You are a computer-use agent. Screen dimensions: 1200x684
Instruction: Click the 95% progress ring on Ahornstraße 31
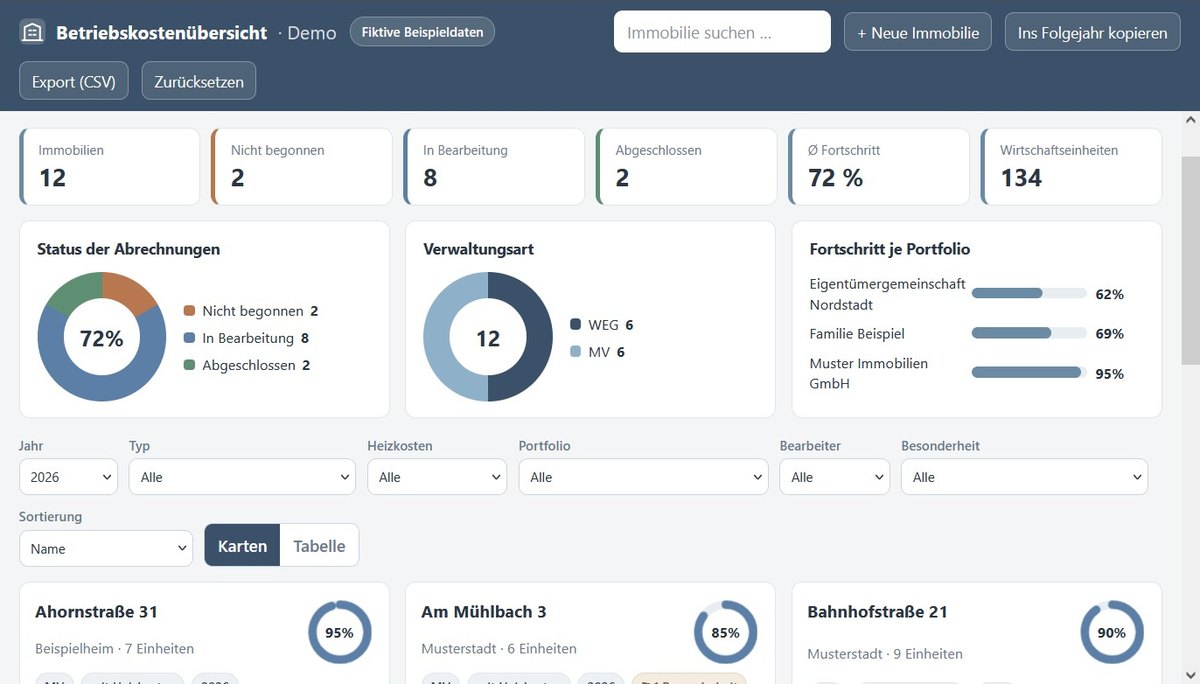click(339, 632)
